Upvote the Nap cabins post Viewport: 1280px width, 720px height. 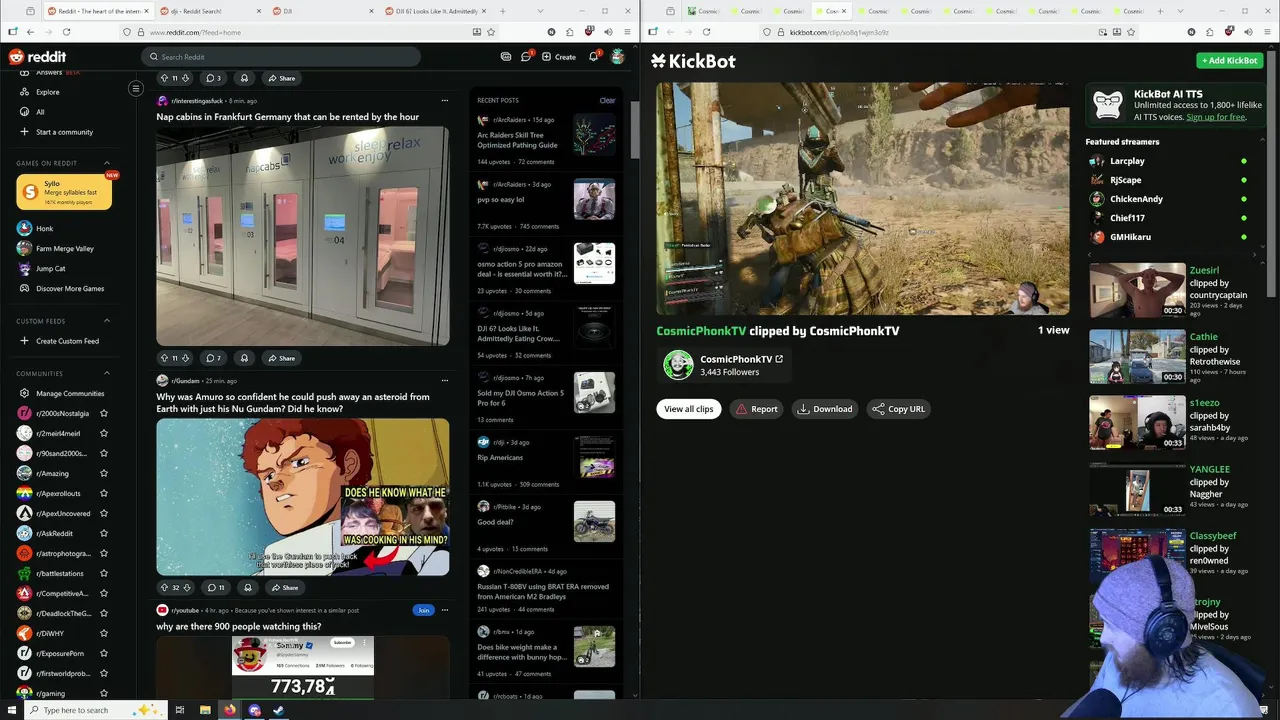[164, 358]
